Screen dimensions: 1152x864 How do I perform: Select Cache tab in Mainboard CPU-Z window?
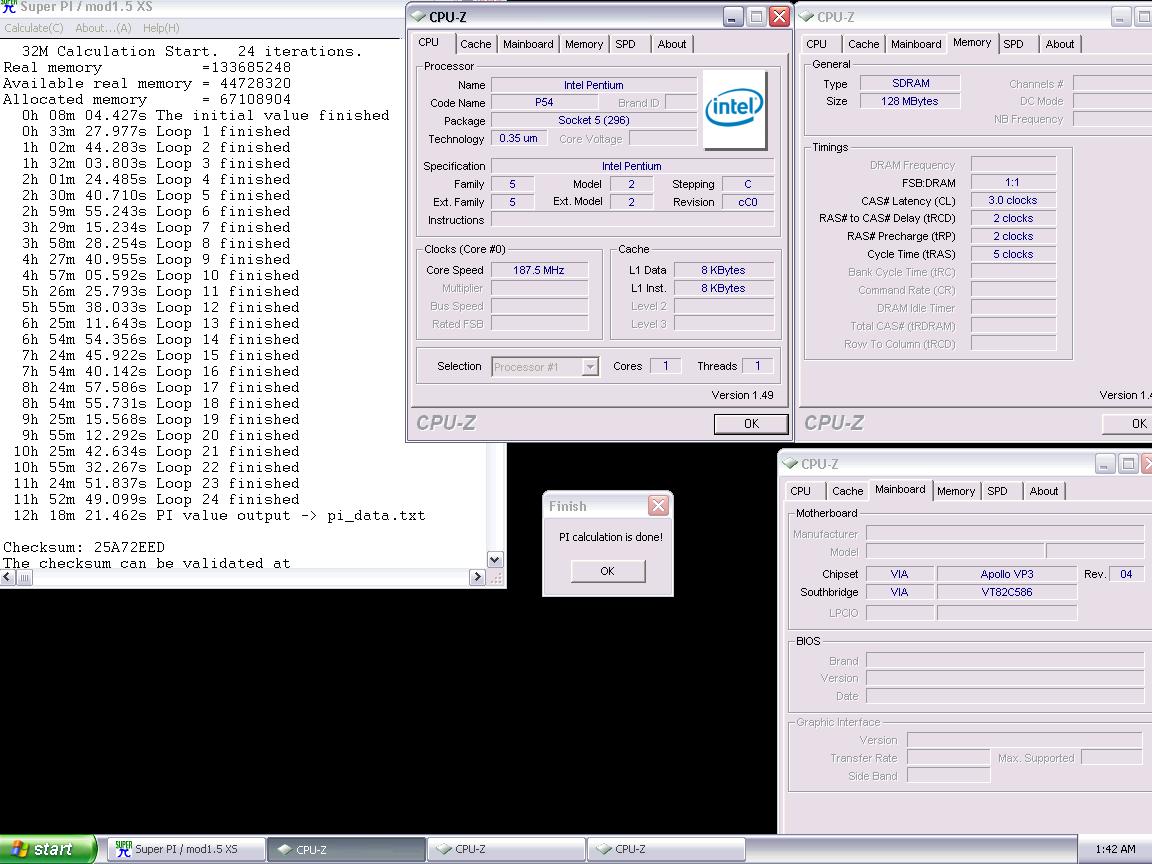click(847, 491)
